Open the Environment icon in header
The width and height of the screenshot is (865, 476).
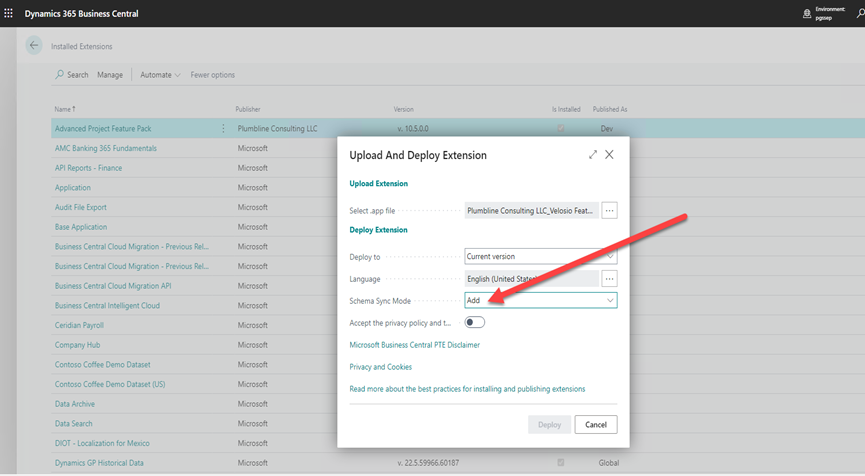807,14
